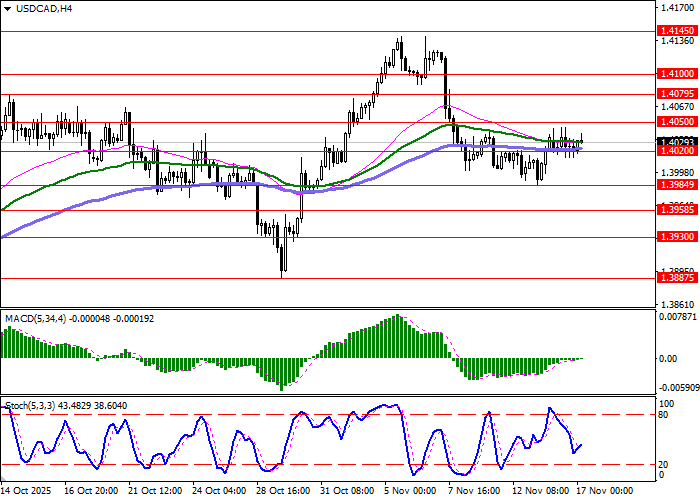Click the MACD zero level 0.00

pos(668,359)
